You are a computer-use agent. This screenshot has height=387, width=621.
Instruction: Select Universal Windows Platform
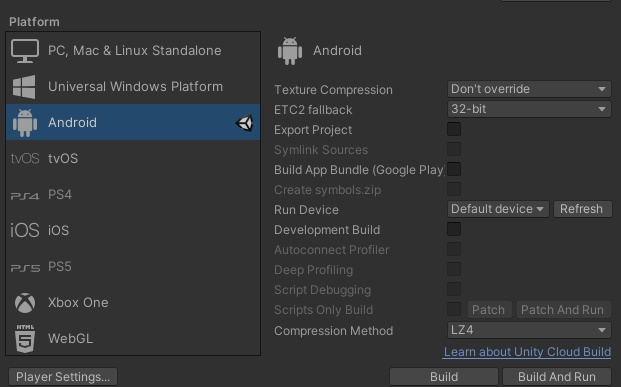[x=133, y=87]
